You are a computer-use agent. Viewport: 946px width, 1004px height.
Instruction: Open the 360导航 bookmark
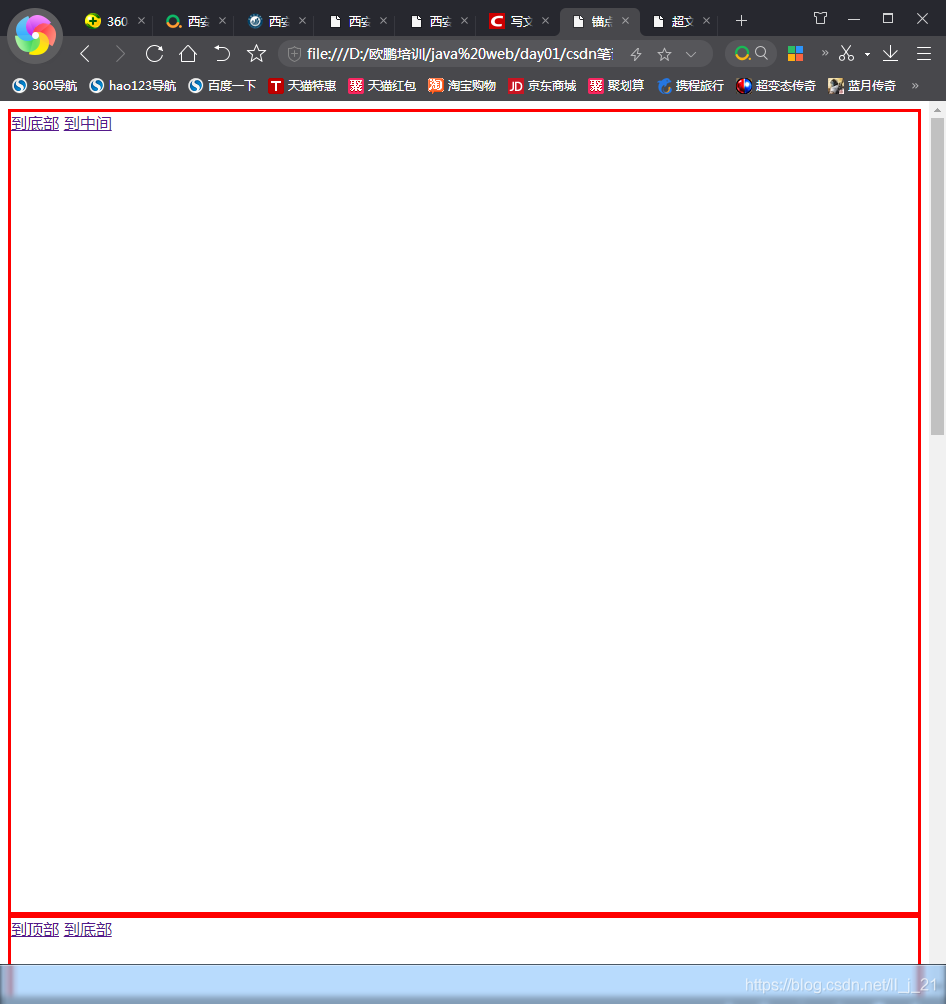pos(45,86)
